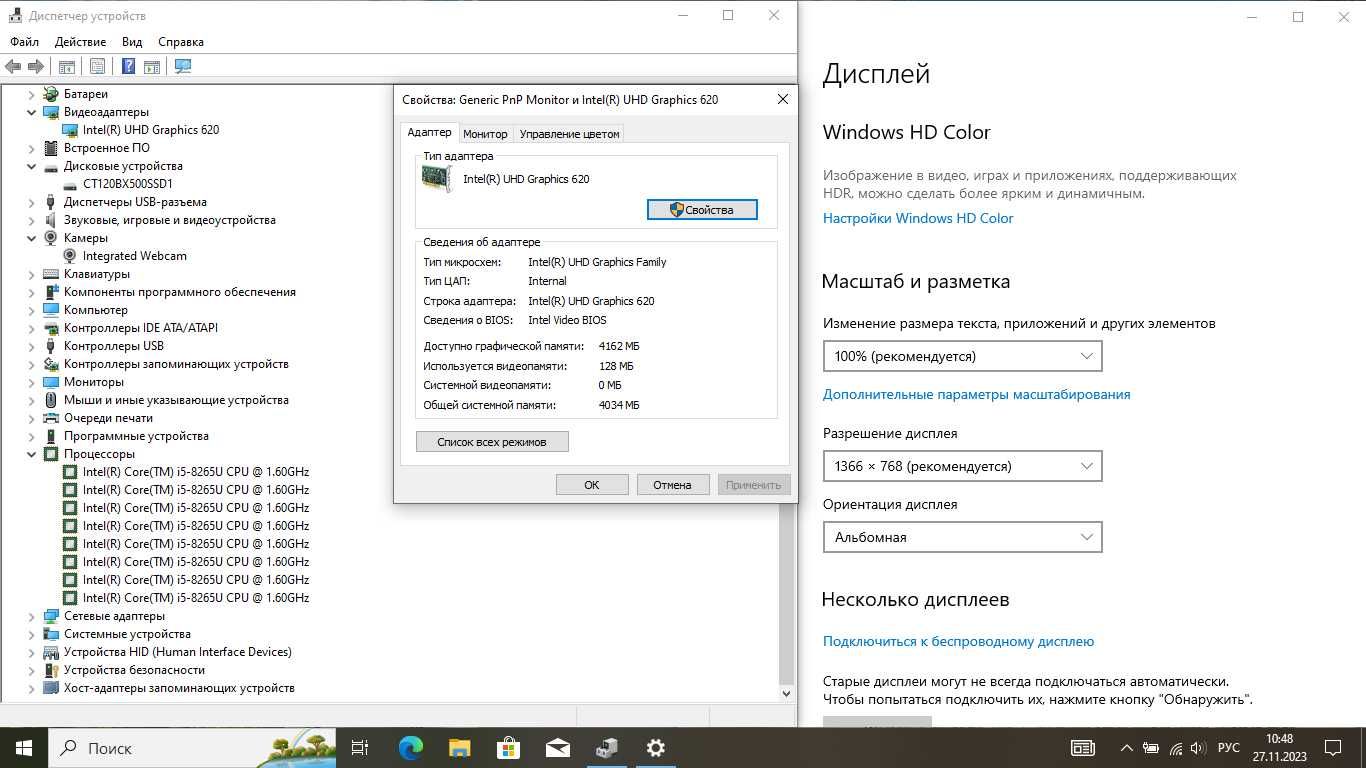The image size is (1366, 768).
Task: Select the Мониторы category icon
Action: tap(51, 382)
